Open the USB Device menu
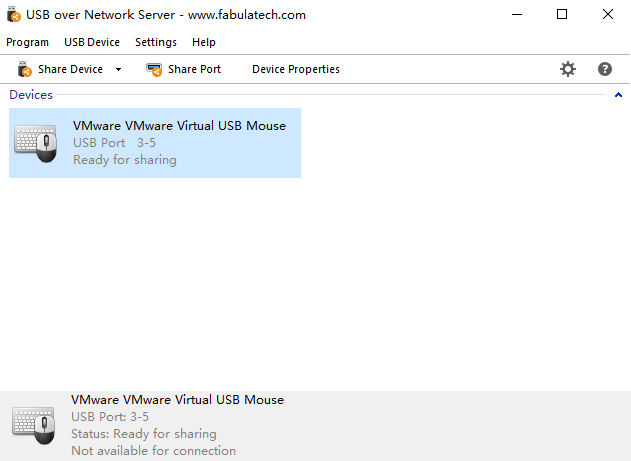Viewport: 631px width, 461px height. pyautogui.click(x=91, y=42)
